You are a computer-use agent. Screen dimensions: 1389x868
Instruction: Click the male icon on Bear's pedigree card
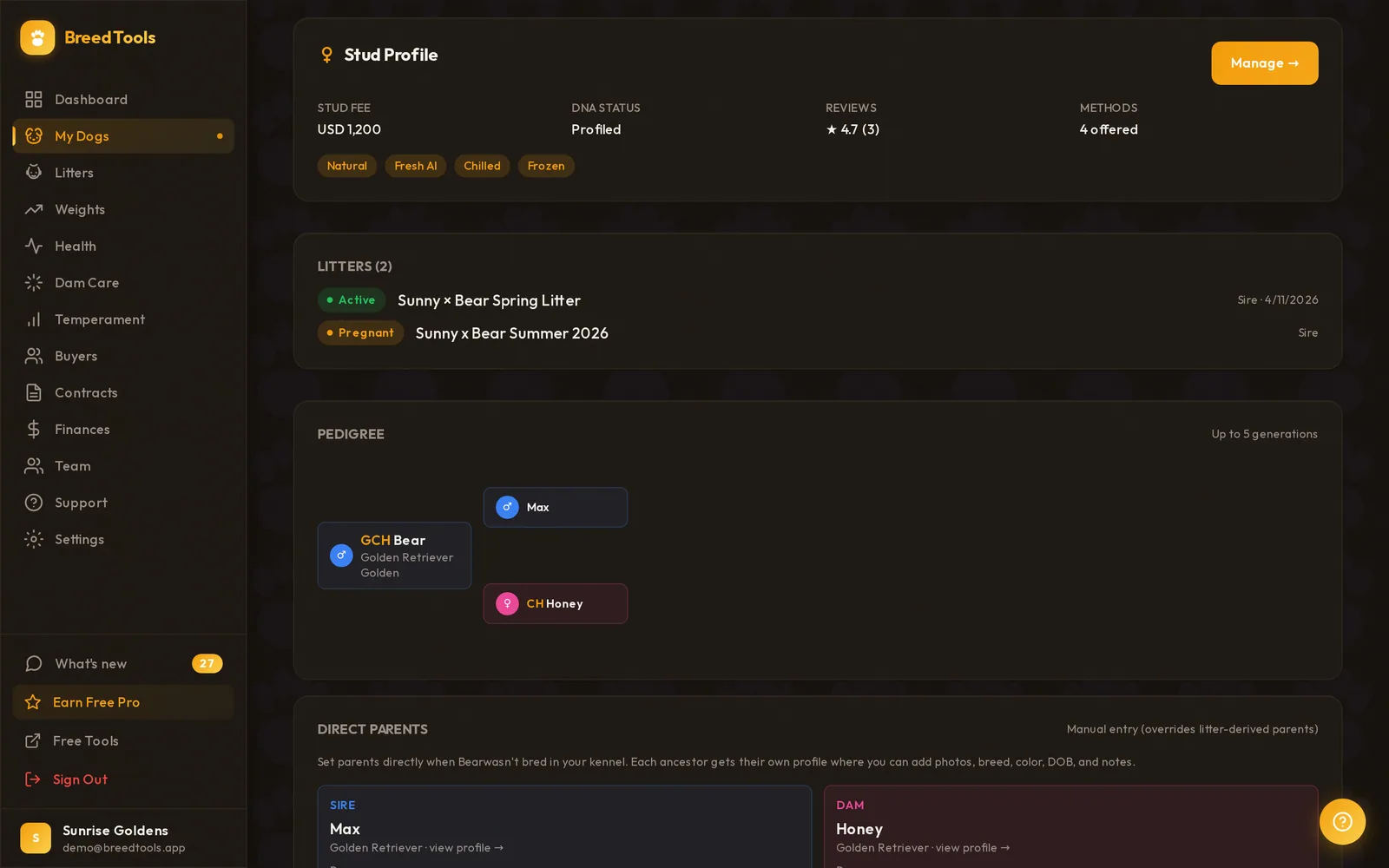(341, 556)
